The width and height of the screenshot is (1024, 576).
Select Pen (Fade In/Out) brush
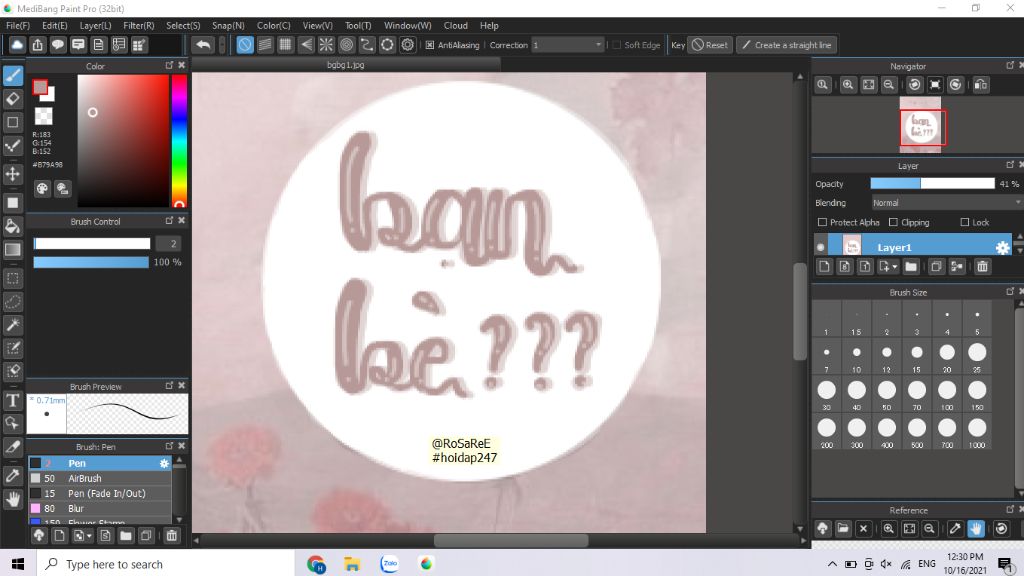[100, 493]
